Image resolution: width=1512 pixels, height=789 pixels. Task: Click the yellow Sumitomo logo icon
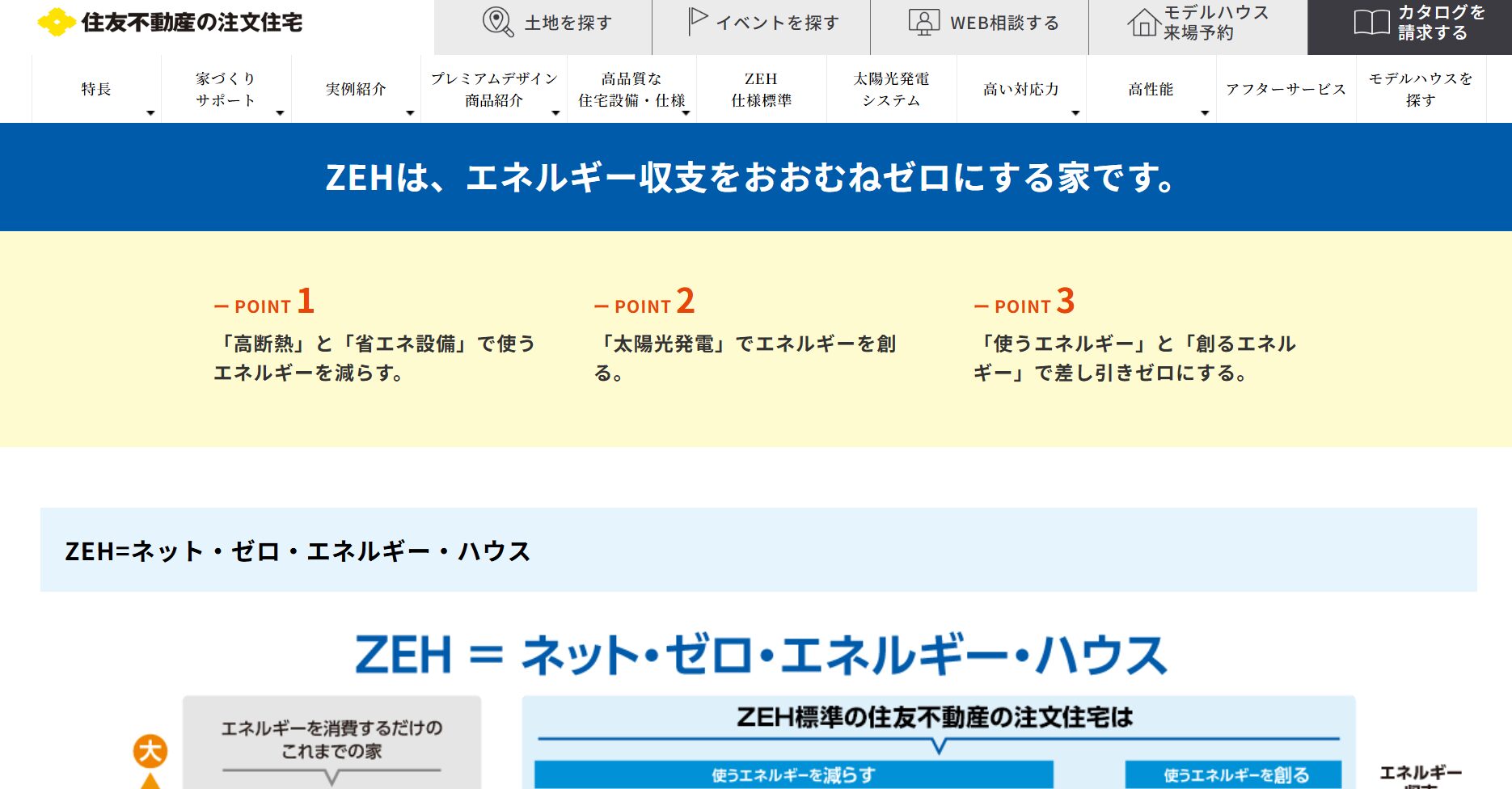point(57,23)
